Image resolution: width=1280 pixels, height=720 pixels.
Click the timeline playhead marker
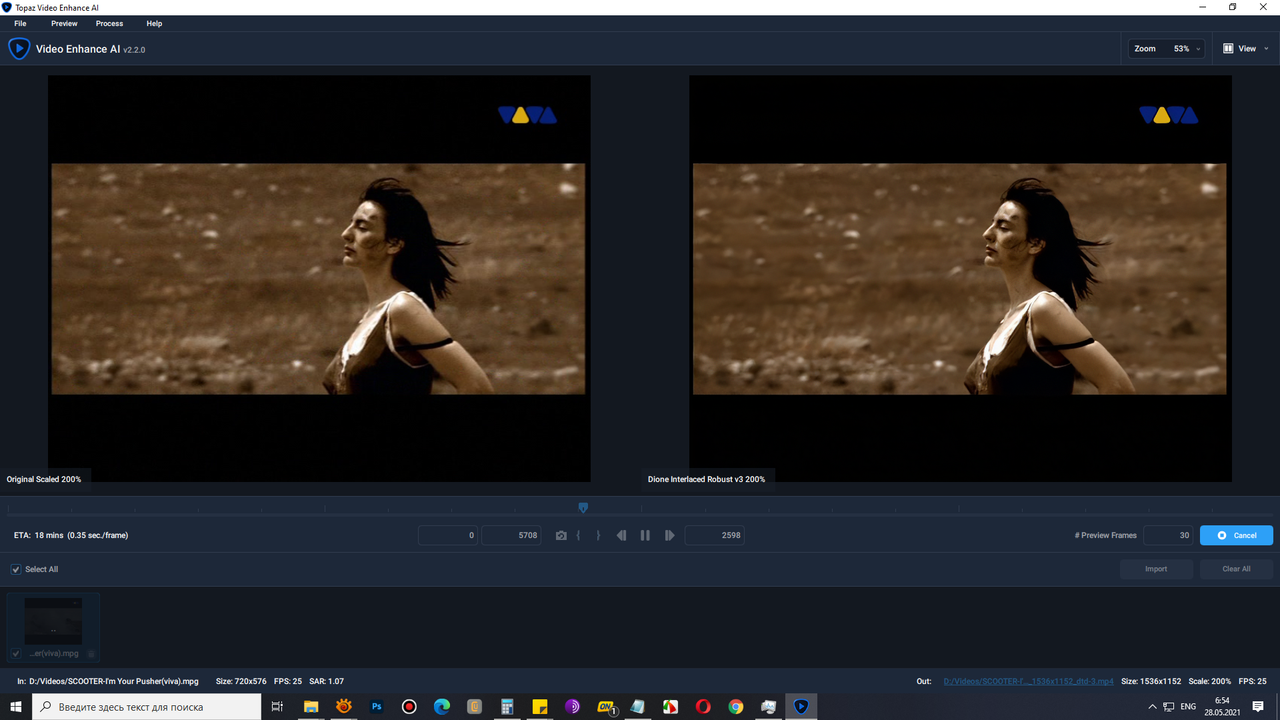583,508
